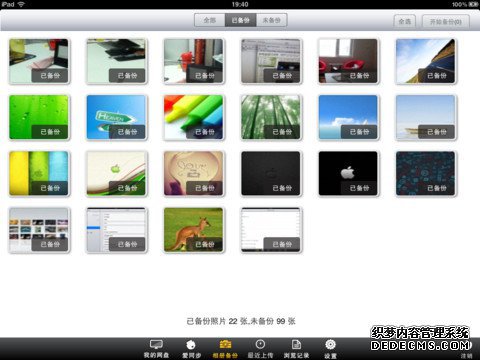The width and height of the screenshot is (480, 360).
Task: Open the photo gallery screenshot thumbnail
Action: coord(39,230)
